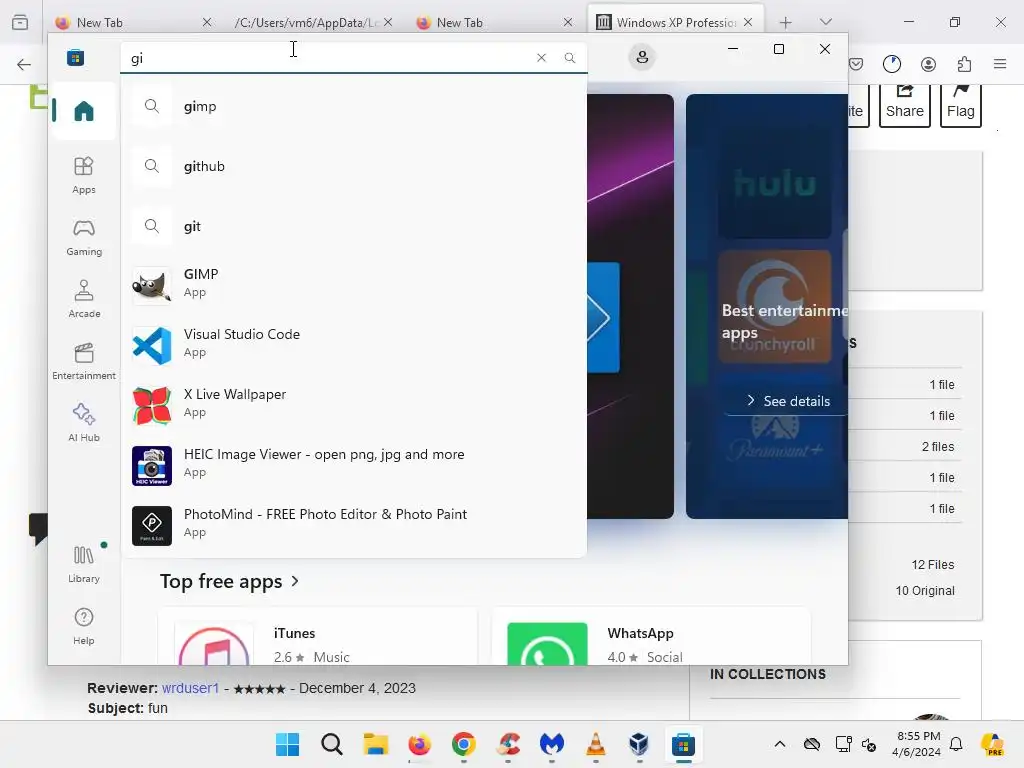This screenshot has height=768, width=1024.
Task: Open HEIC Image Viewer app result
Action: (353, 464)
